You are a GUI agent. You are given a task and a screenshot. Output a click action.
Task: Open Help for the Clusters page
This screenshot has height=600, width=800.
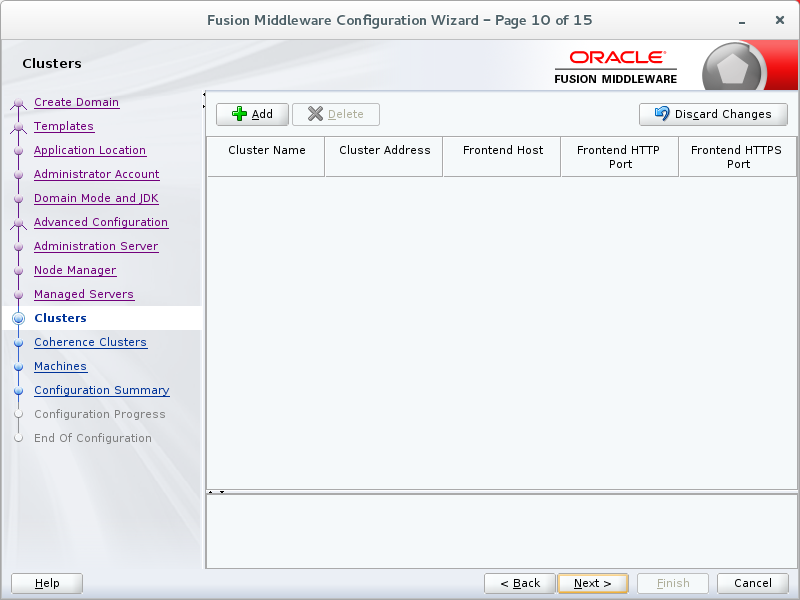pos(47,583)
